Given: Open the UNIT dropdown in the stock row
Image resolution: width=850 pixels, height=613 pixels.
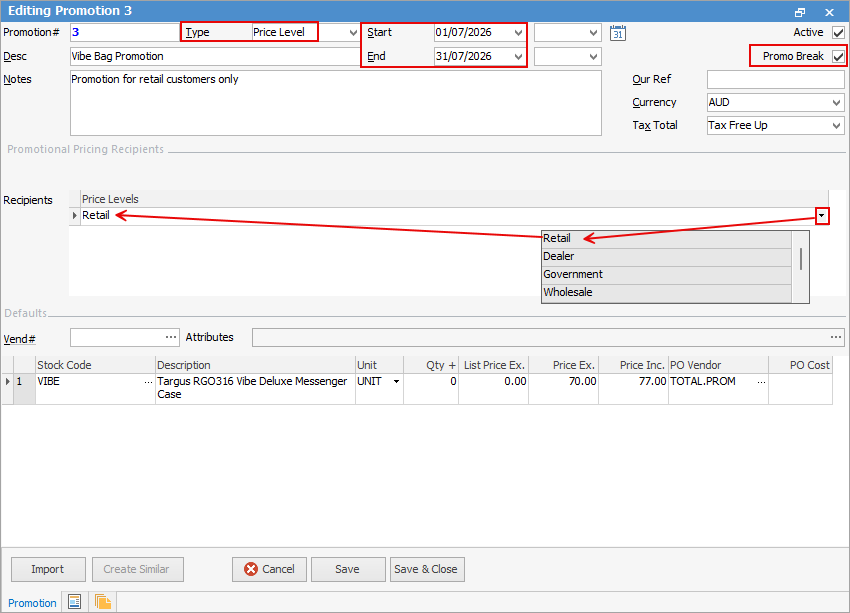Looking at the screenshot, I should pos(396,382).
